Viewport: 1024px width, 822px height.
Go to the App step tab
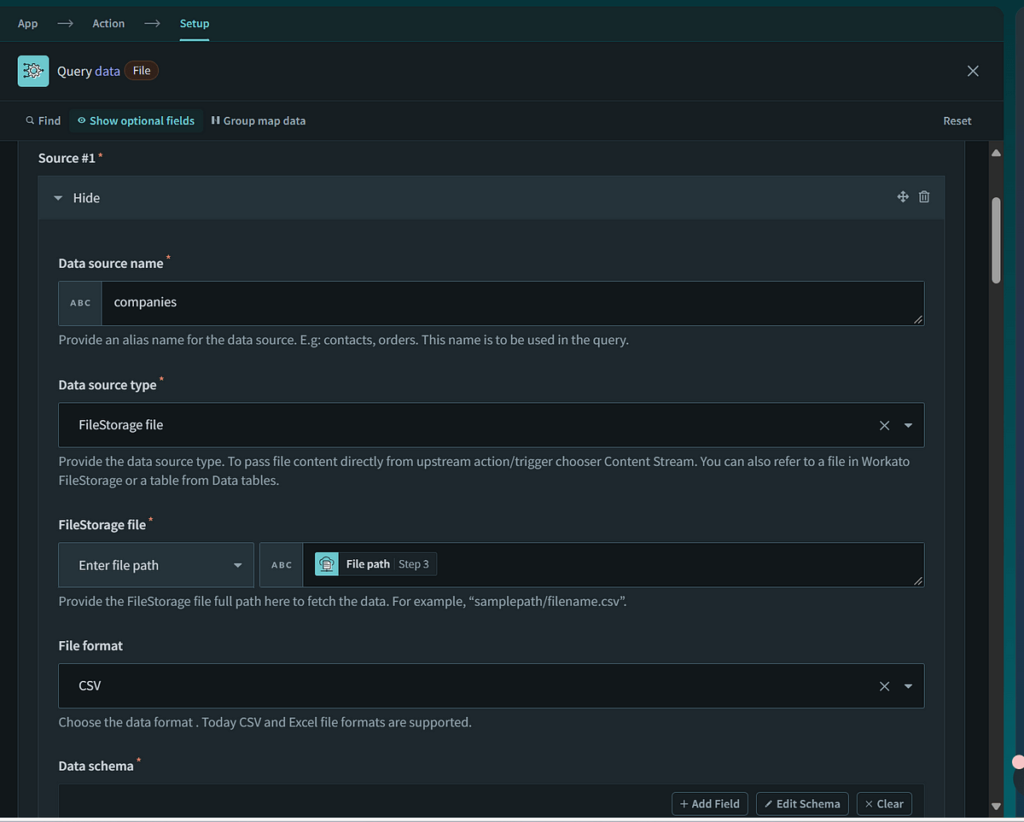click(28, 23)
